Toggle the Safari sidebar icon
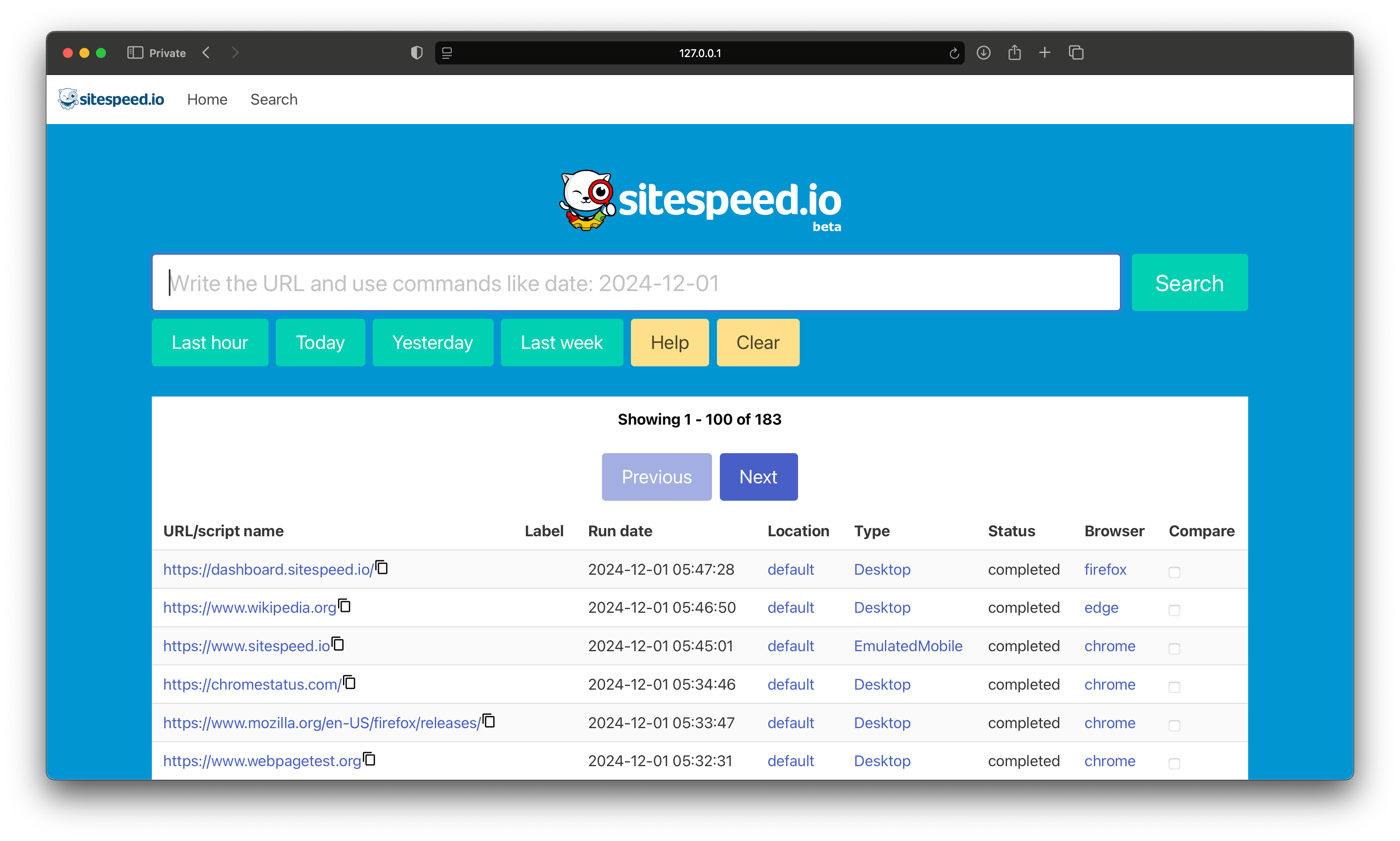The width and height of the screenshot is (1400, 841). tap(135, 53)
